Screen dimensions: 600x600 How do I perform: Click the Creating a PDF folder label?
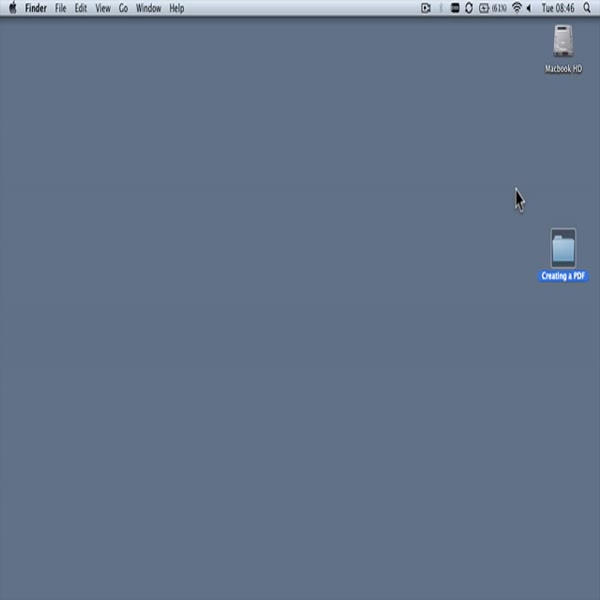(563, 276)
